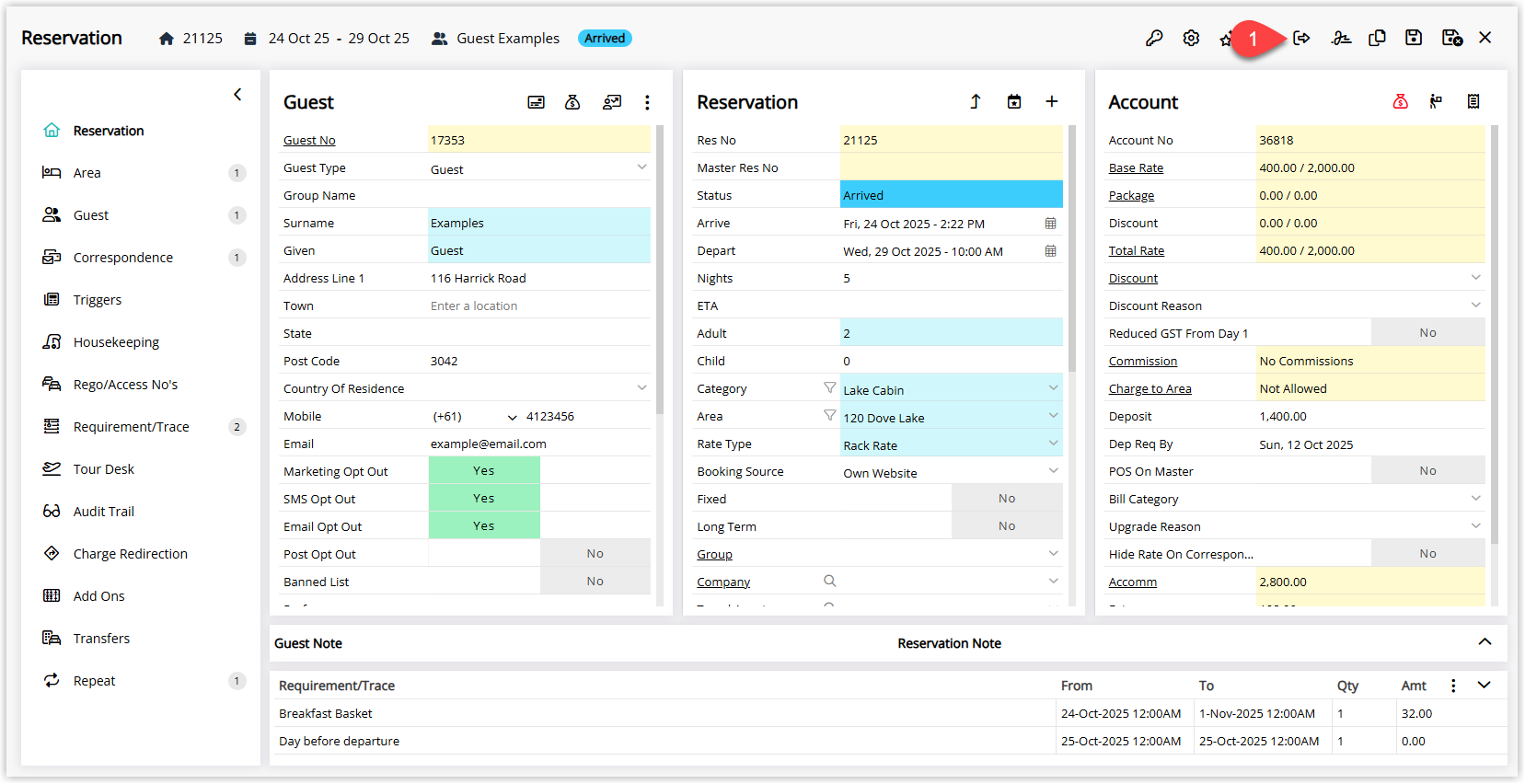1525x784 pixels.
Task: Select the Breakfast Basket requirement row
Action: pos(889,713)
